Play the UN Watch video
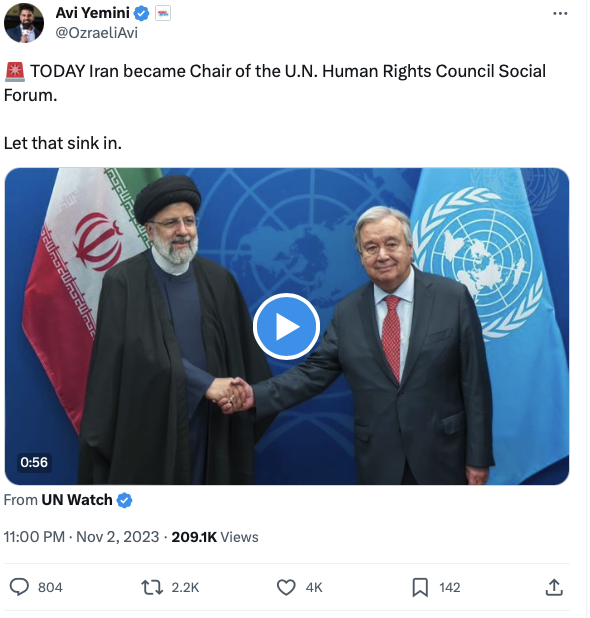Screen dimensions: 590x618 pos(287,326)
